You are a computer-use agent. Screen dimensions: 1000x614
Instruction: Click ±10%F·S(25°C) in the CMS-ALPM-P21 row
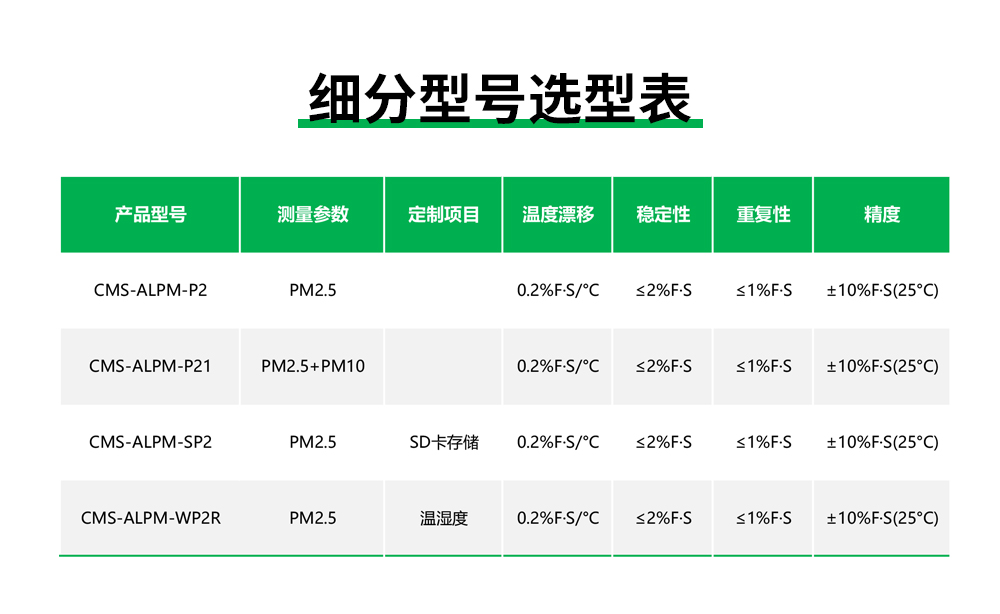882,366
